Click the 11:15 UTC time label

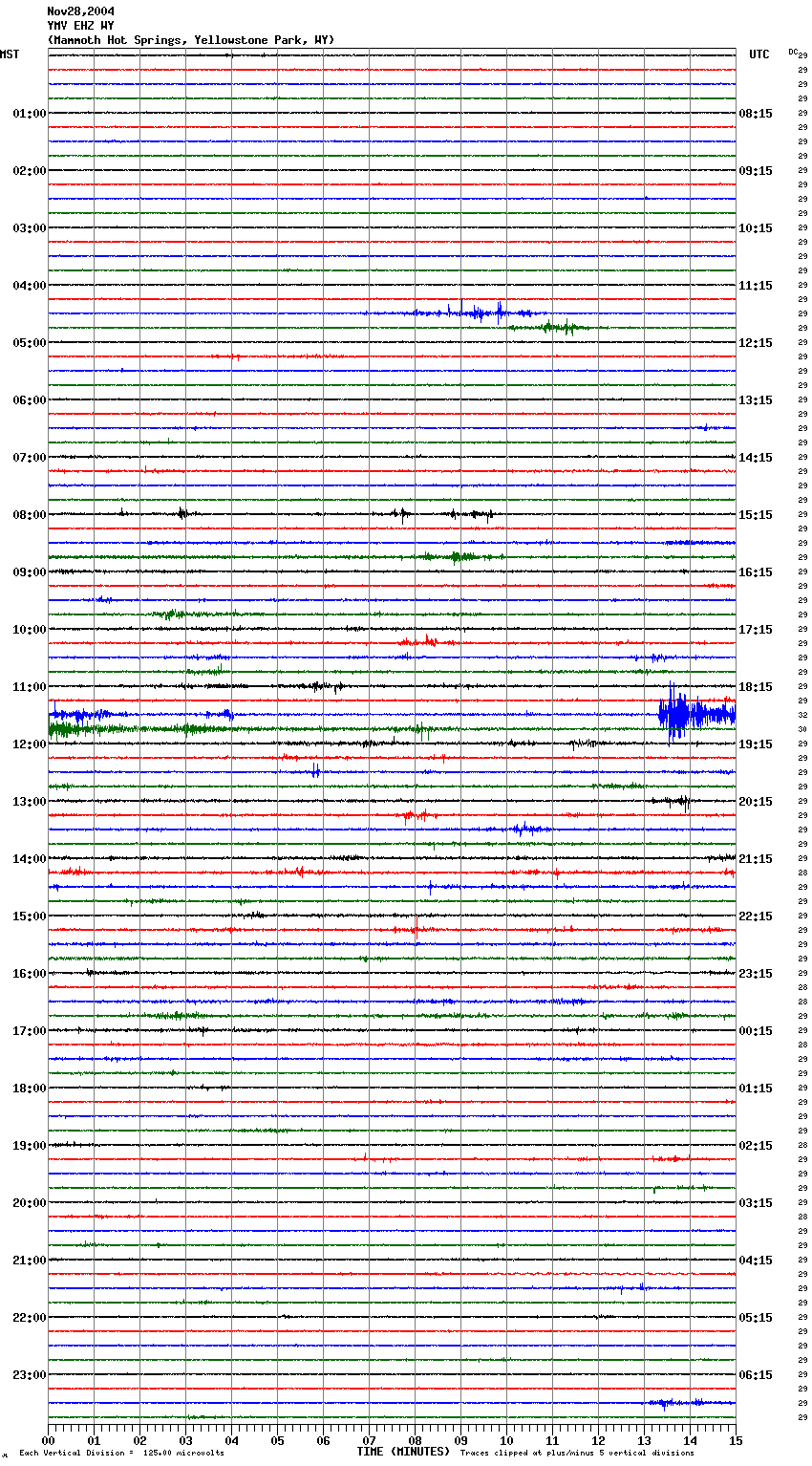756,286
